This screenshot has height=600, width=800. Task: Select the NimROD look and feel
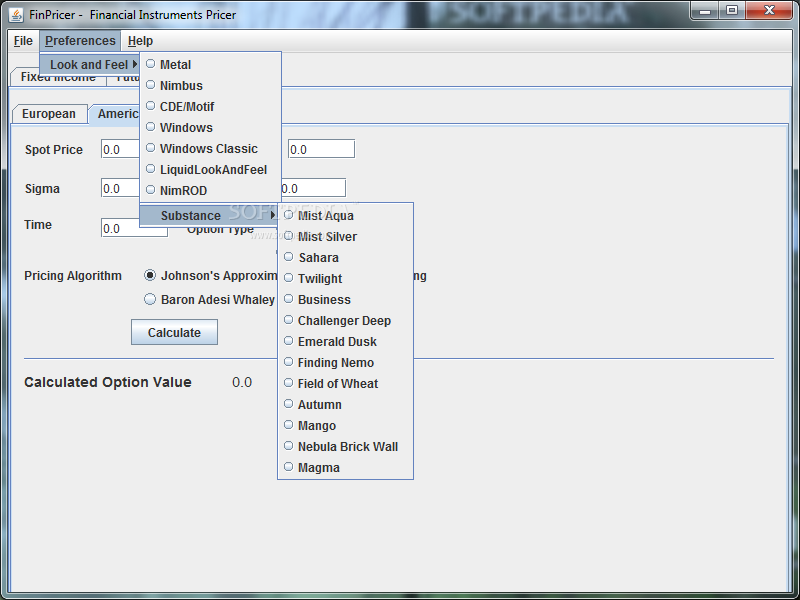[210, 190]
